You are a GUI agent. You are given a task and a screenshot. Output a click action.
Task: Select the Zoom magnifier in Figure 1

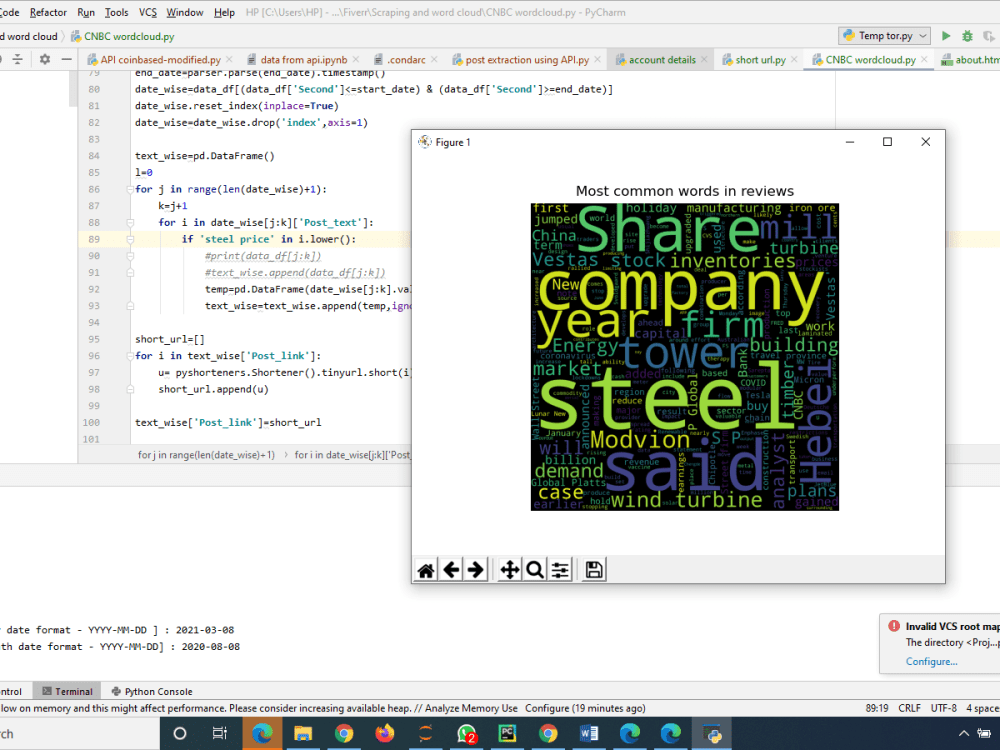534,570
